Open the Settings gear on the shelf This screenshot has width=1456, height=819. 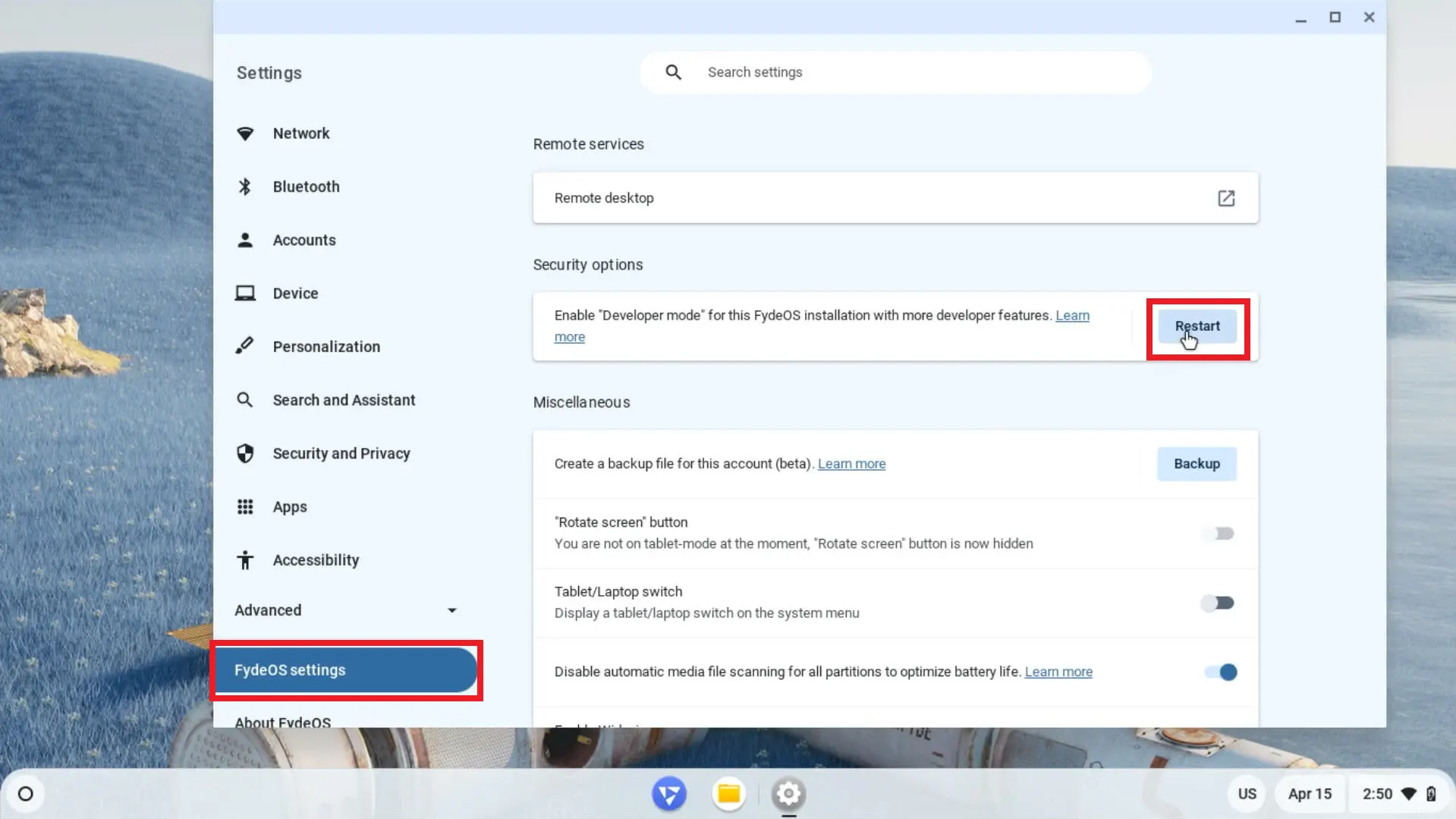pos(788,794)
